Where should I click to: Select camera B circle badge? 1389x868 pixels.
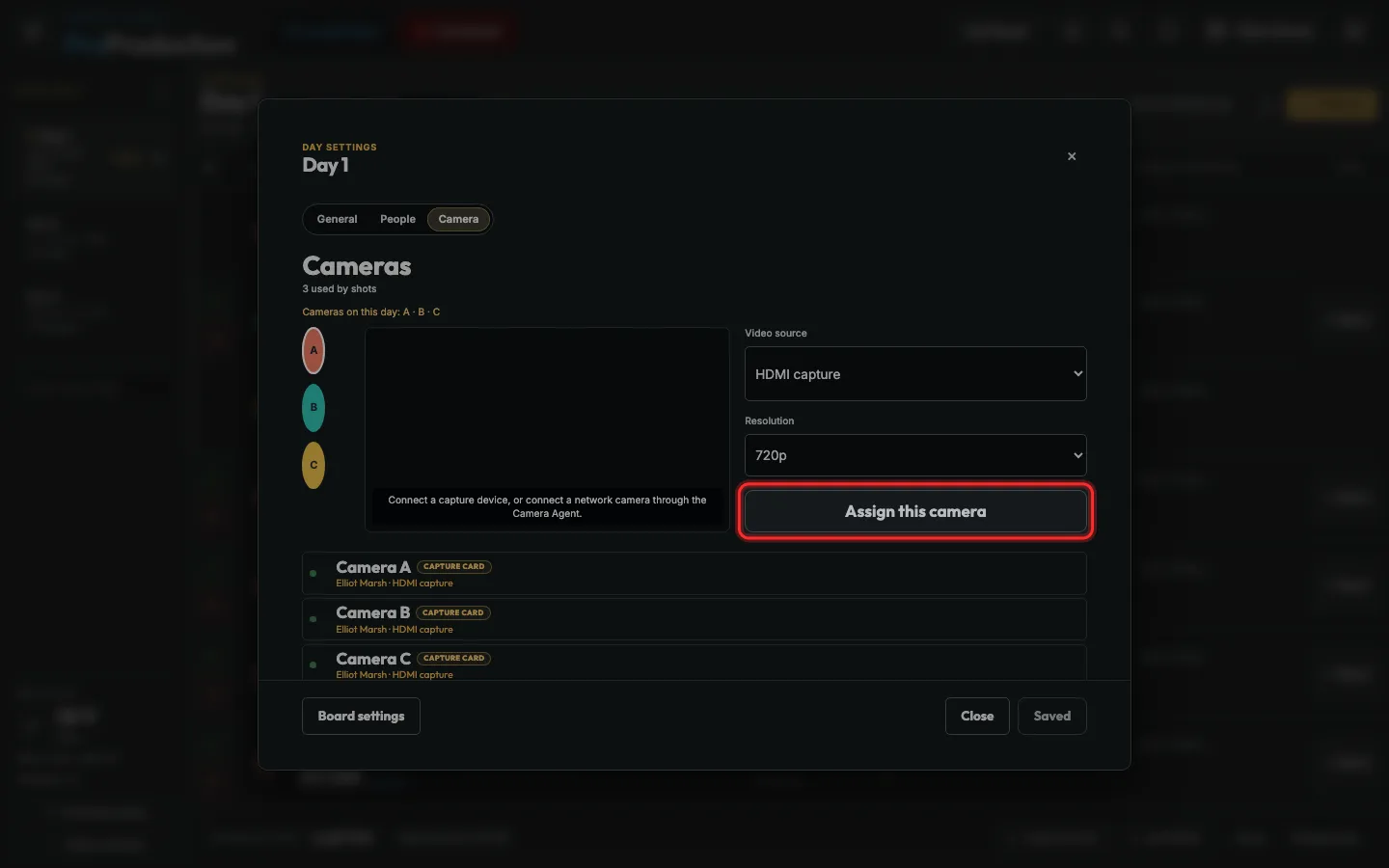coord(313,408)
